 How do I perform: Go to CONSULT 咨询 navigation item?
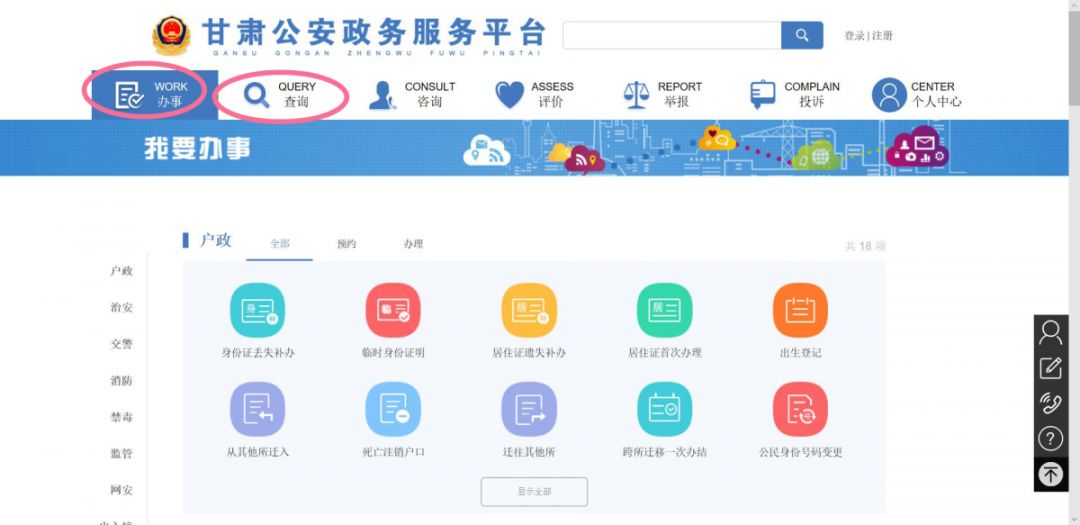tap(412, 95)
